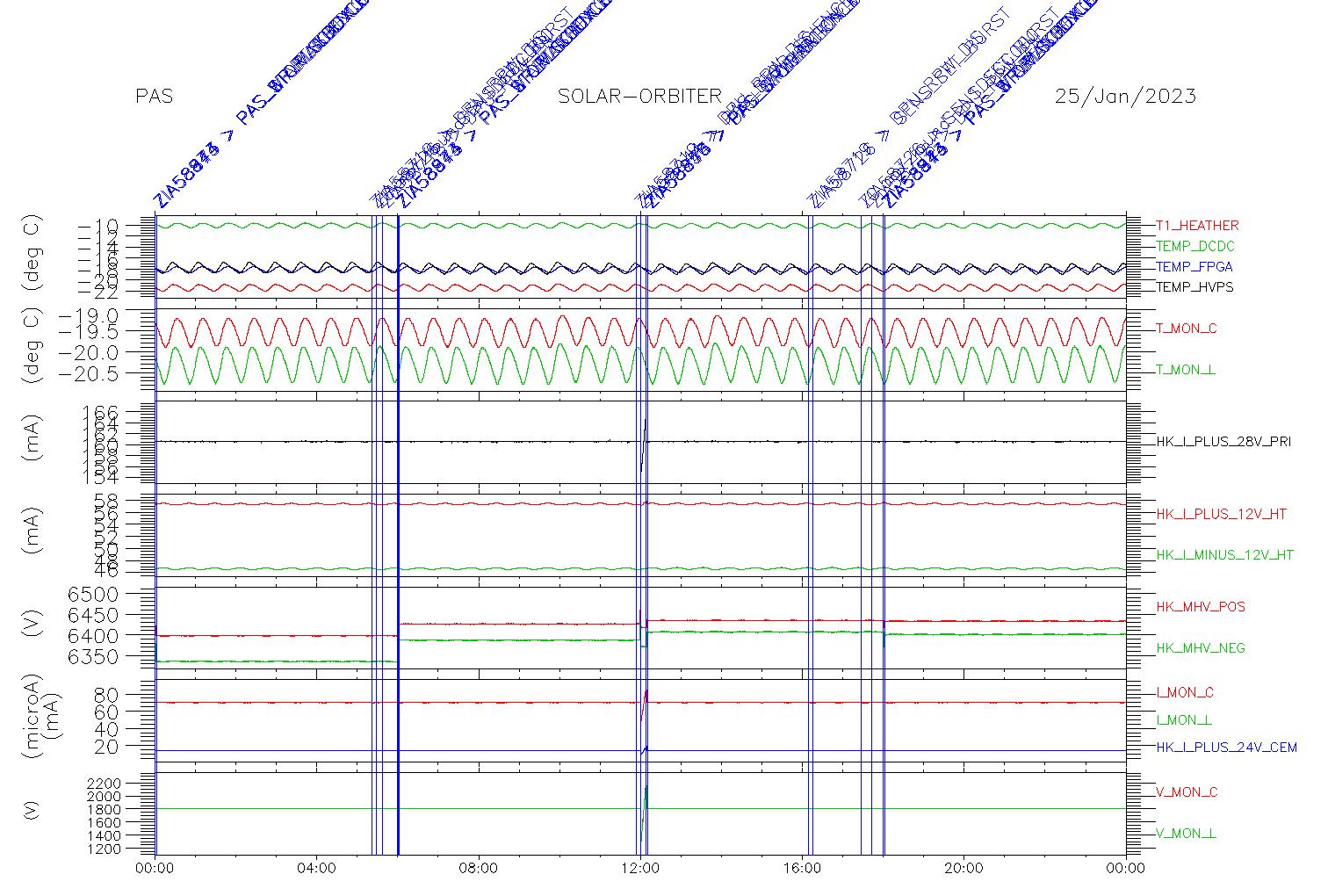Image resolution: width=1328 pixels, height=896 pixels.
Task: Click the 16:00 time axis label
Action: [x=802, y=869]
